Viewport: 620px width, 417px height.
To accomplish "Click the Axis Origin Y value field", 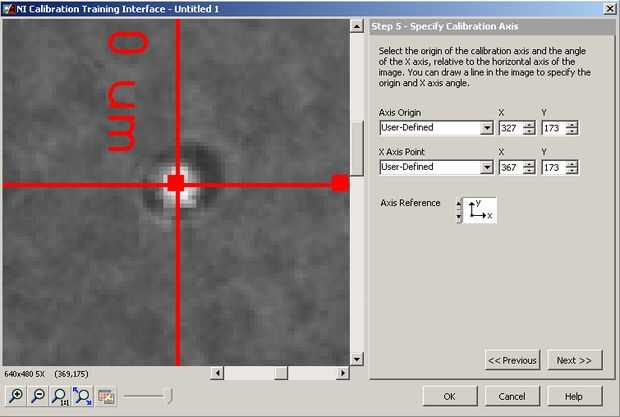I will pos(553,128).
